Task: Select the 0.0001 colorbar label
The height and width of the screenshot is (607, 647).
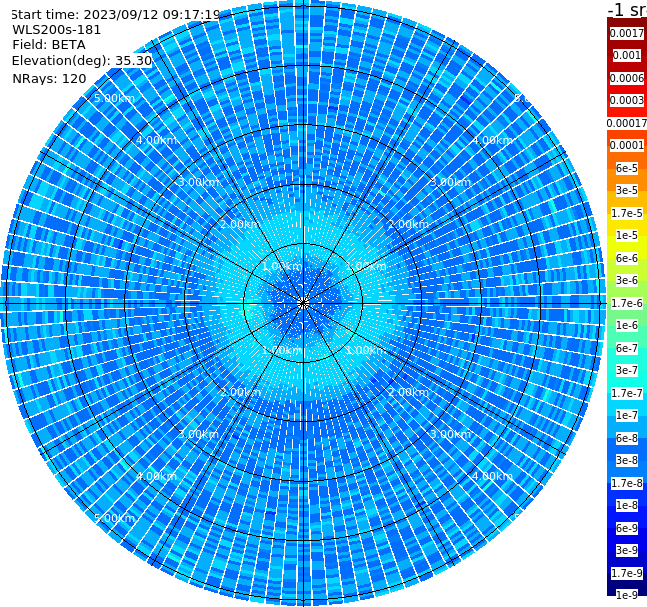Action: pyautogui.click(x=627, y=145)
